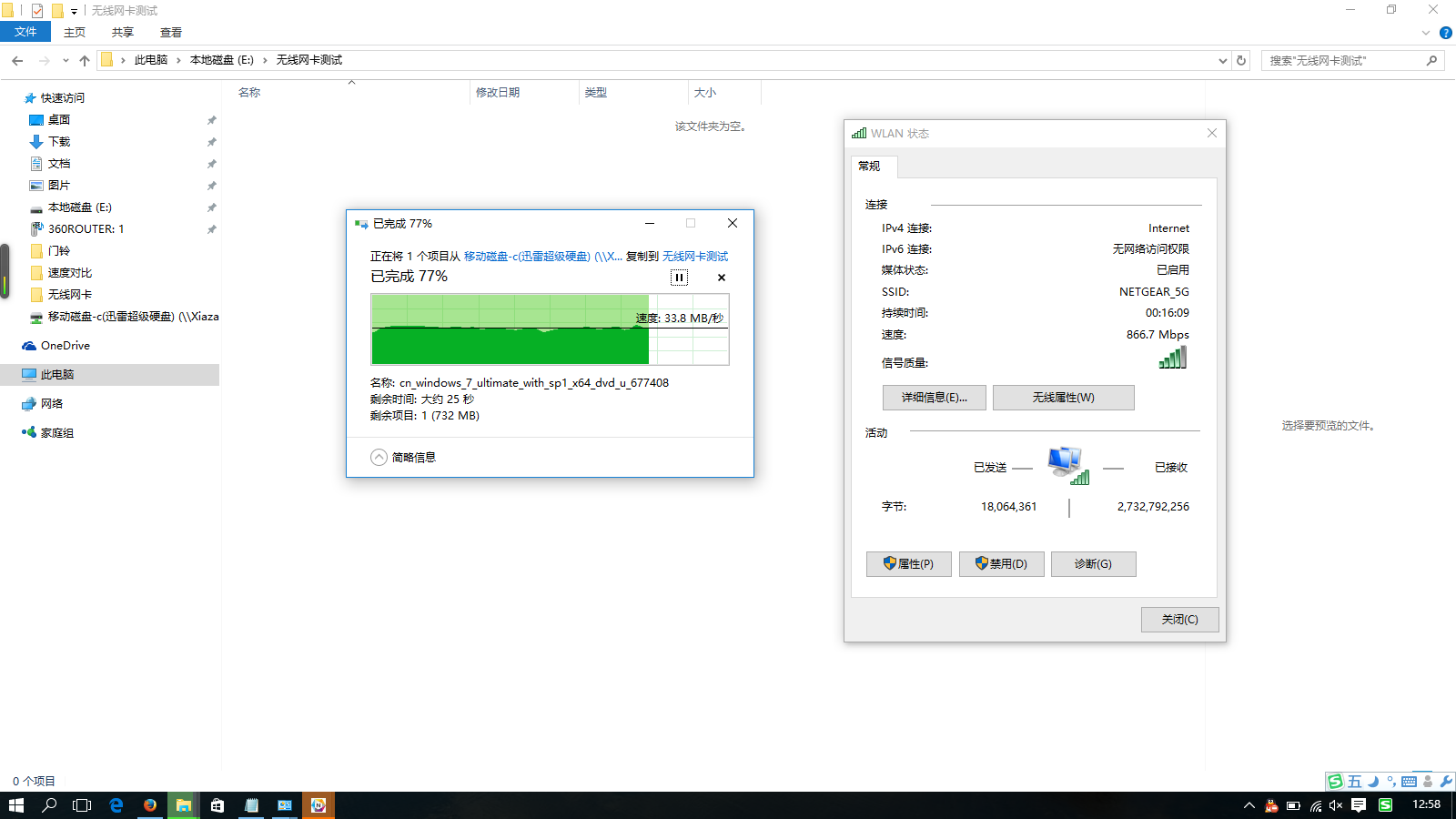Click the signal quality bars icon
This screenshot has width=1456, height=819.
pyautogui.click(x=1173, y=359)
